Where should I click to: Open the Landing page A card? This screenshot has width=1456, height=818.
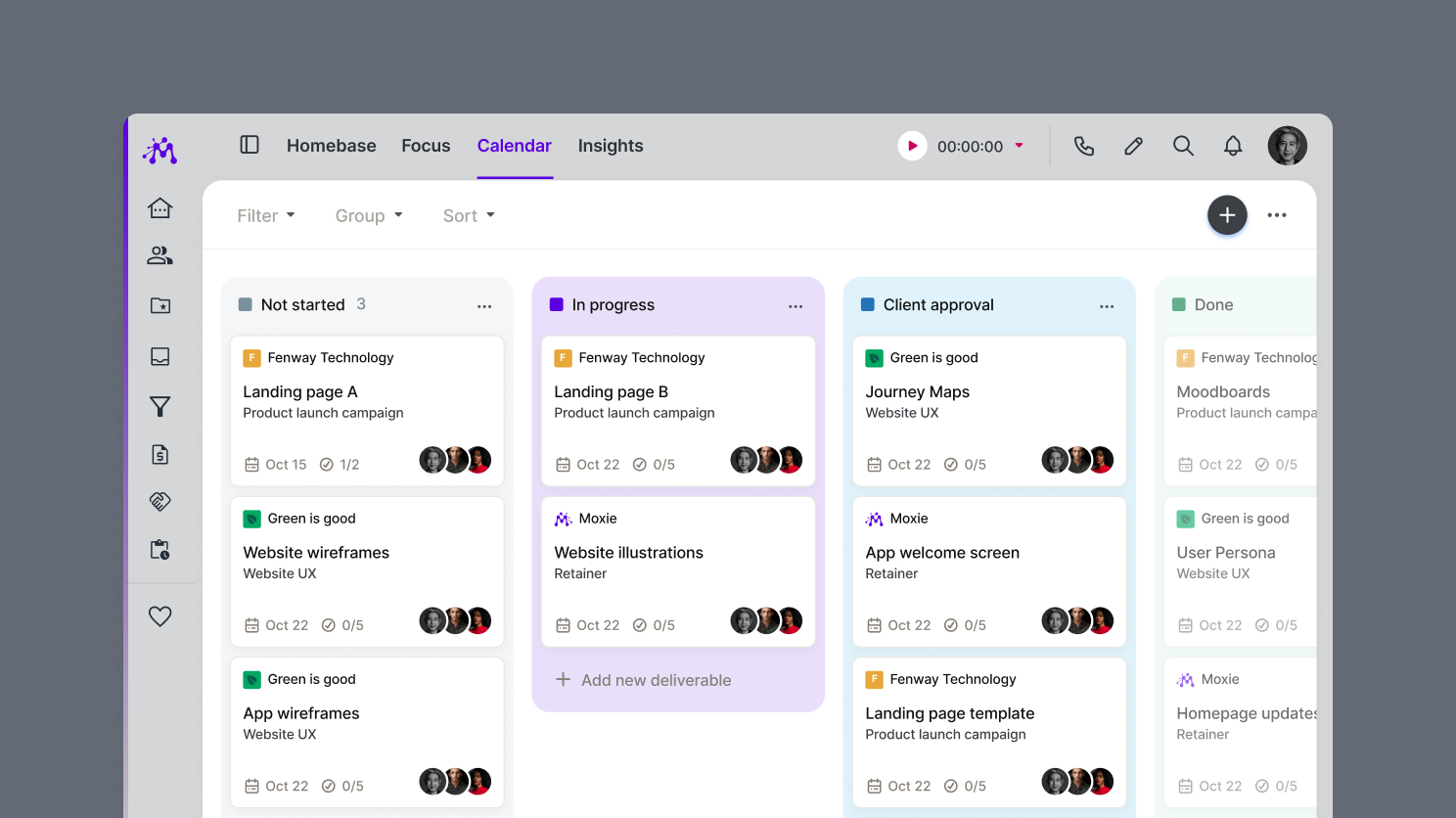click(367, 411)
